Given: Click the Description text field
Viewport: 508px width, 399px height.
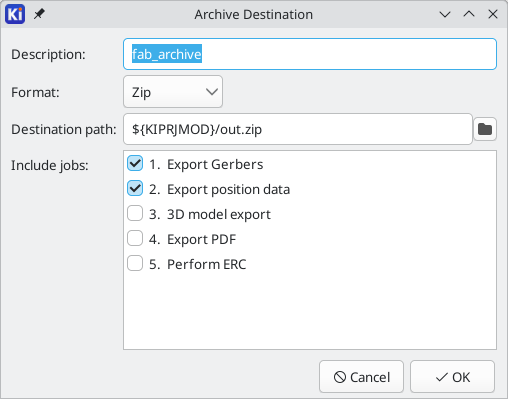Looking at the screenshot, I should click(310, 54).
